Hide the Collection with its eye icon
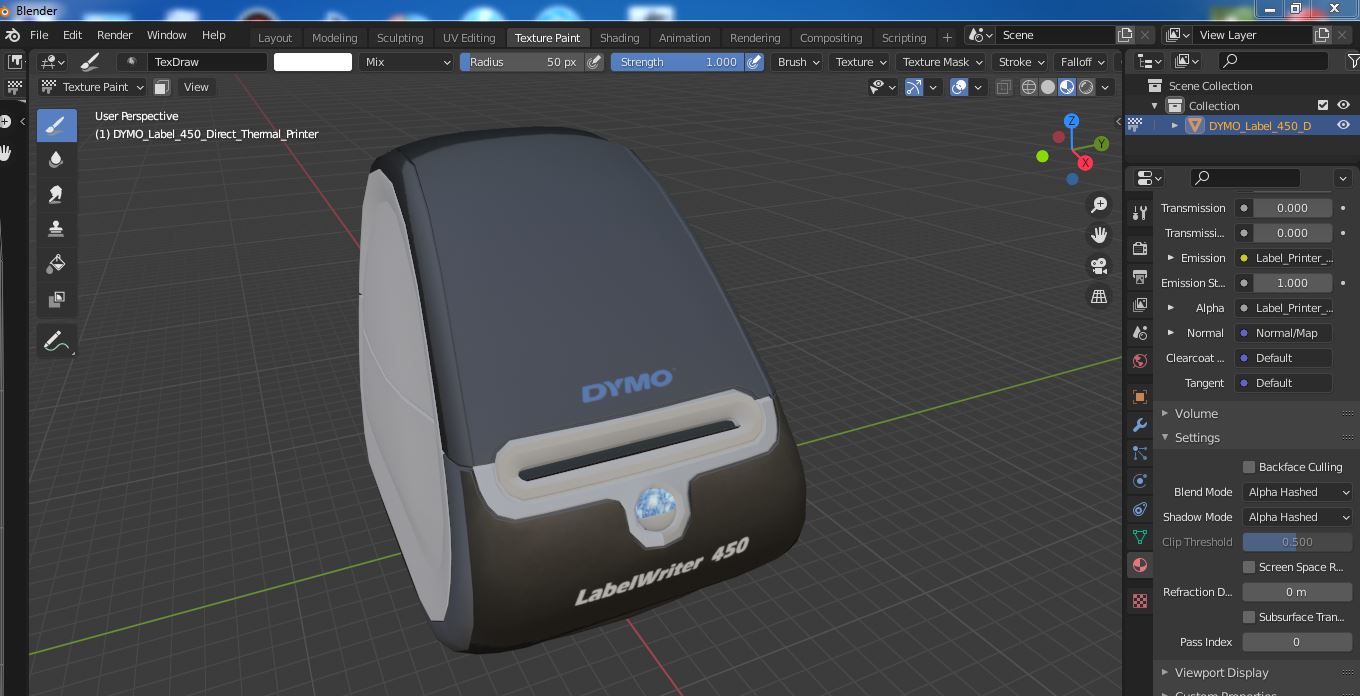The image size is (1360, 696). pyautogui.click(x=1343, y=105)
